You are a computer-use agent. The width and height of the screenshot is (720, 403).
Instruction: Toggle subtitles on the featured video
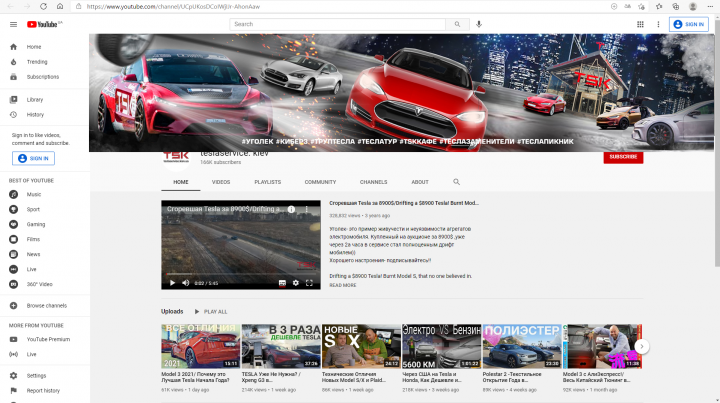282,283
